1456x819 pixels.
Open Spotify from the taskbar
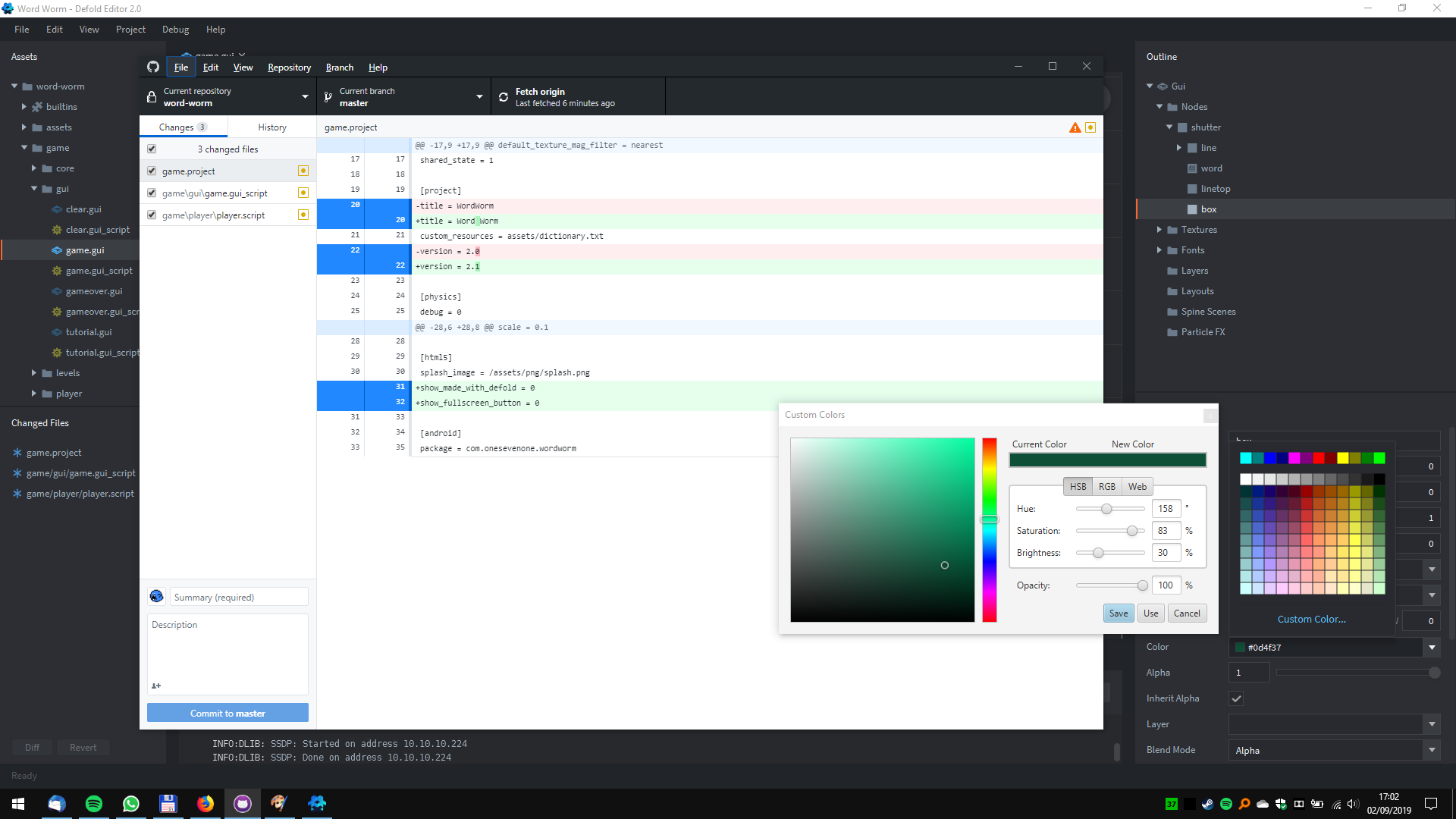(93, 803)
